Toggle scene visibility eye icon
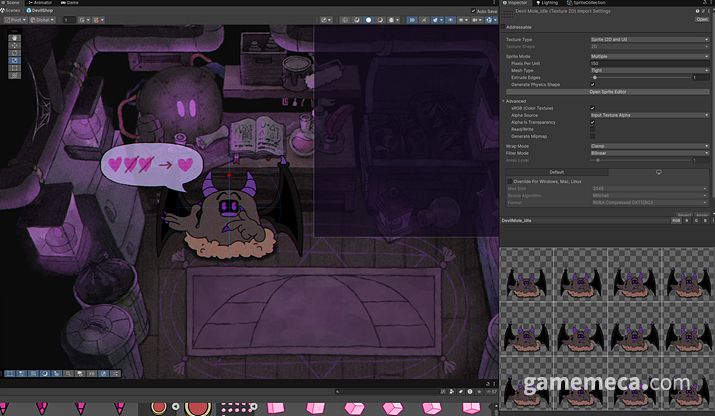The image size is (715, 416). coord(450,20)
